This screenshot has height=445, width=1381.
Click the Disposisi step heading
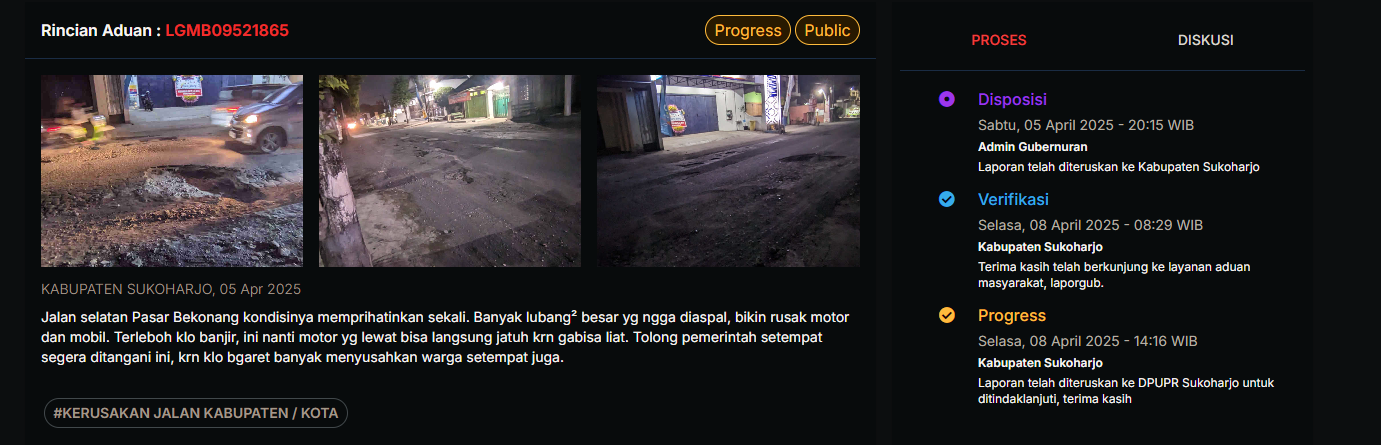pos(1012,99)
